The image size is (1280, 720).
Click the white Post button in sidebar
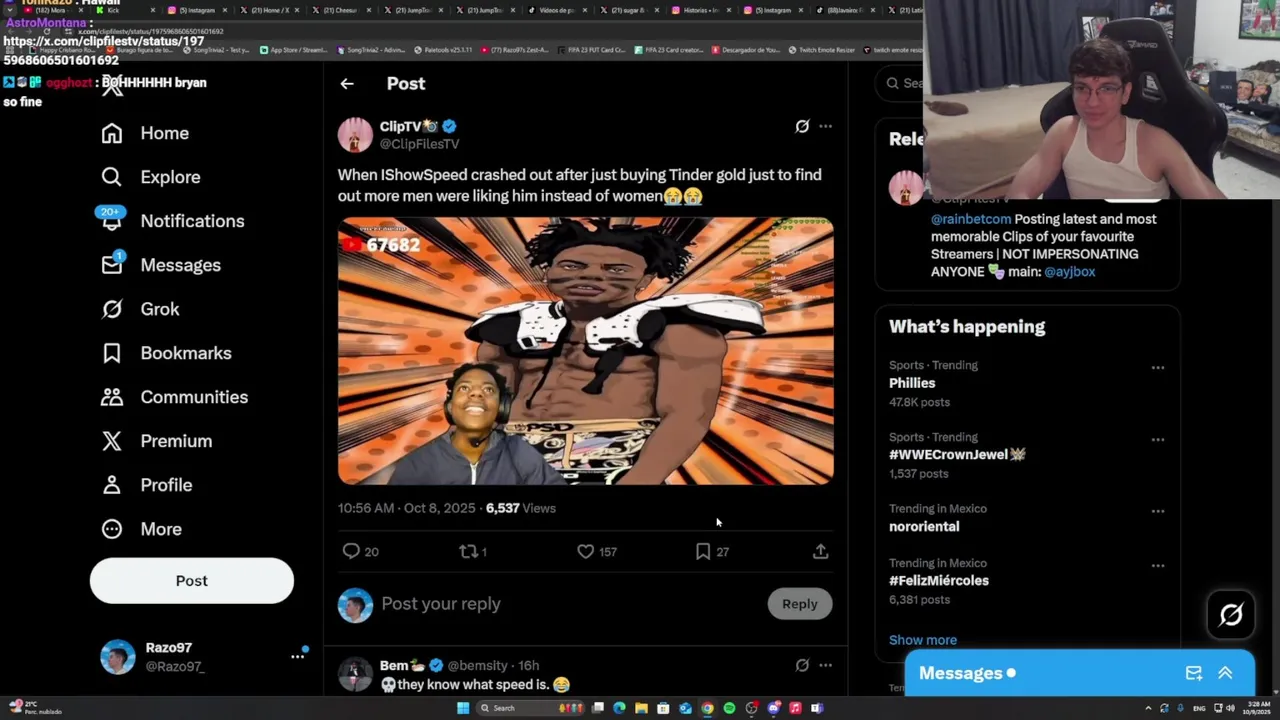click(192, 581)
